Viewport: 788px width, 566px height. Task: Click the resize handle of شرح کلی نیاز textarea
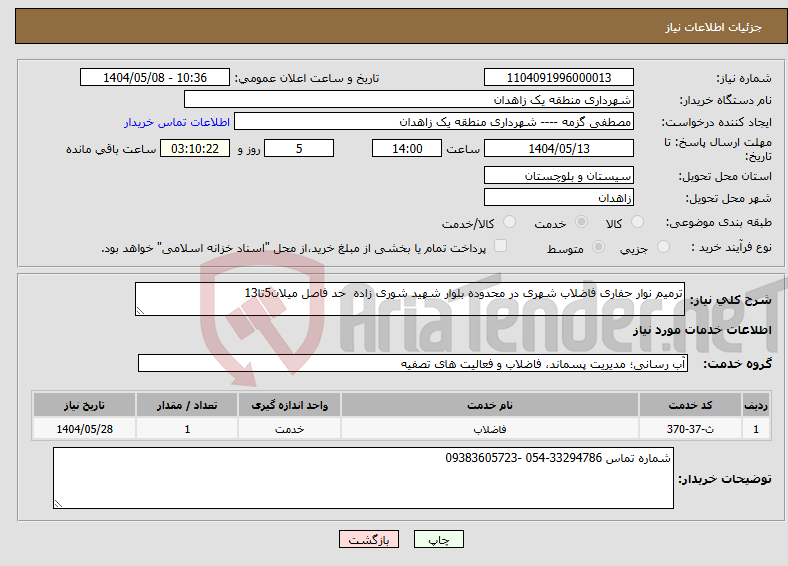140,311
